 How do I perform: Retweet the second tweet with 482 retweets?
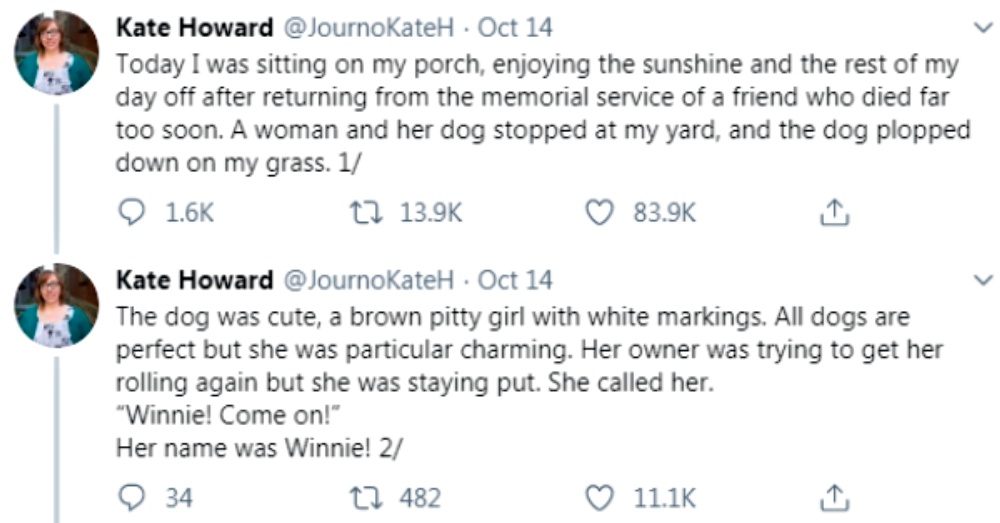click(367, 497)
